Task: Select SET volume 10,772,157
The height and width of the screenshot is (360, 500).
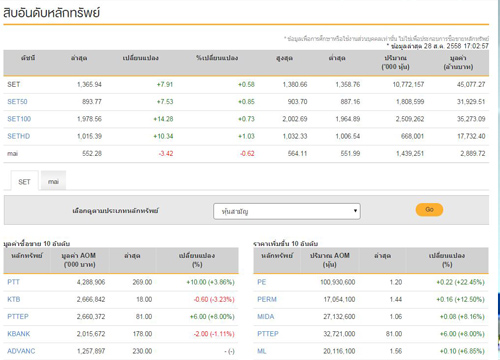Action: 408,84
